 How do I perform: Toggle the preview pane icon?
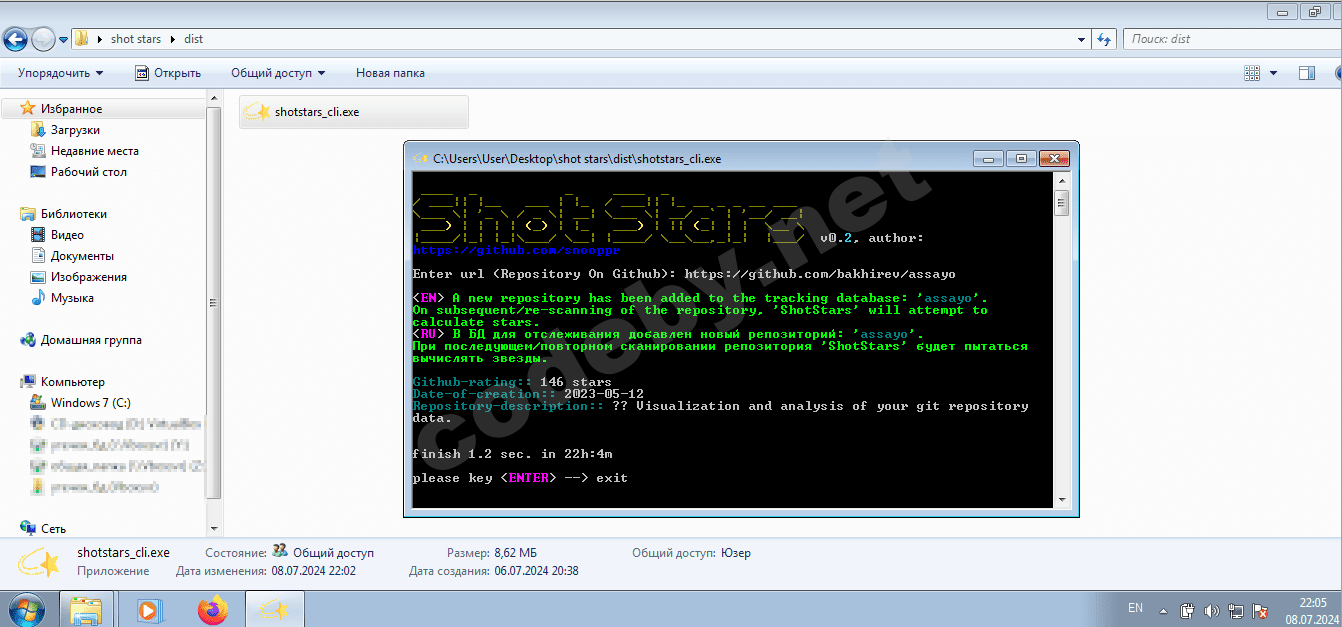(x=1306, y=73)
